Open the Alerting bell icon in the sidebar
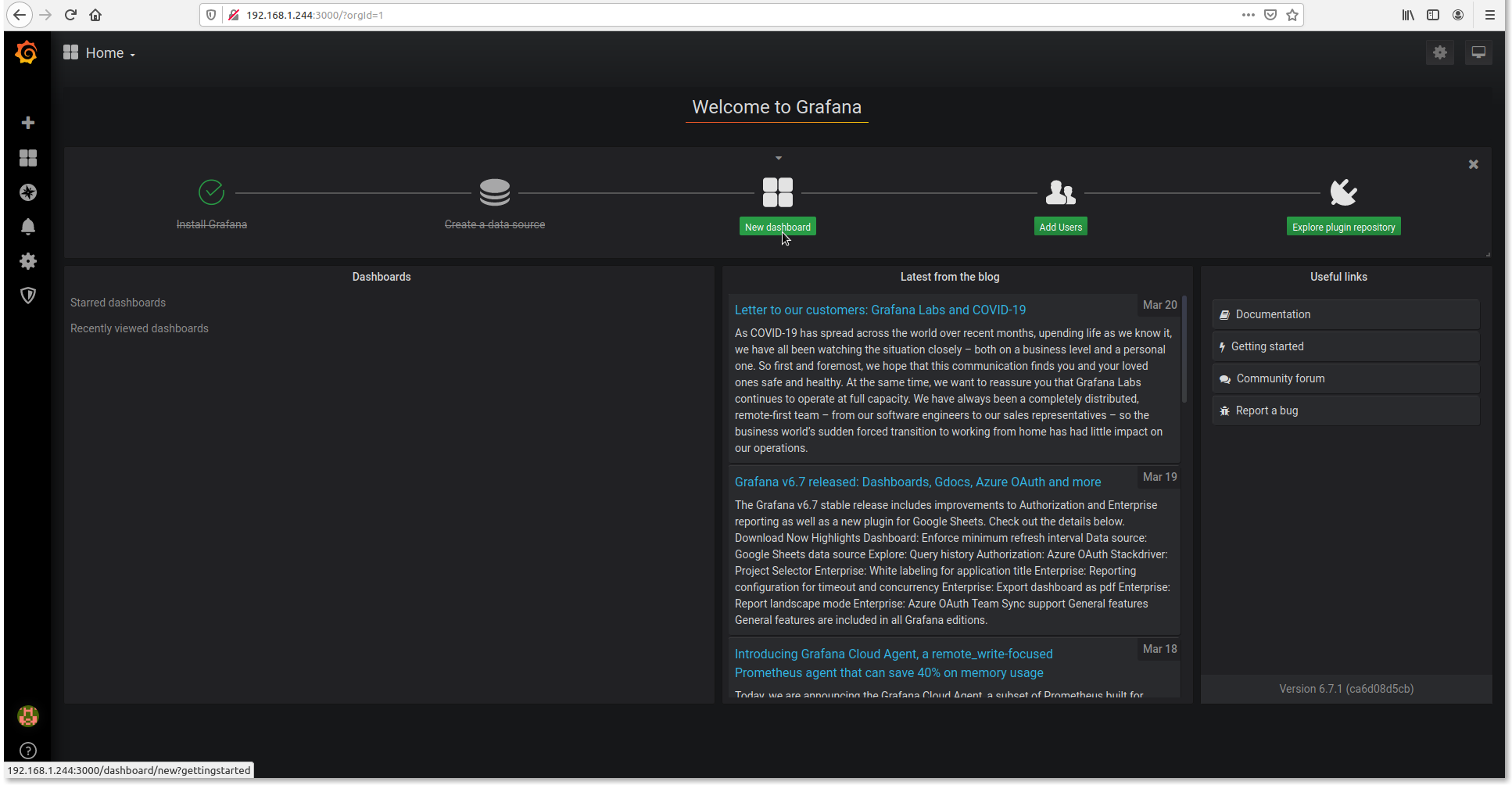This screenshot has width=1512, height=785. (x=28, y=227)
